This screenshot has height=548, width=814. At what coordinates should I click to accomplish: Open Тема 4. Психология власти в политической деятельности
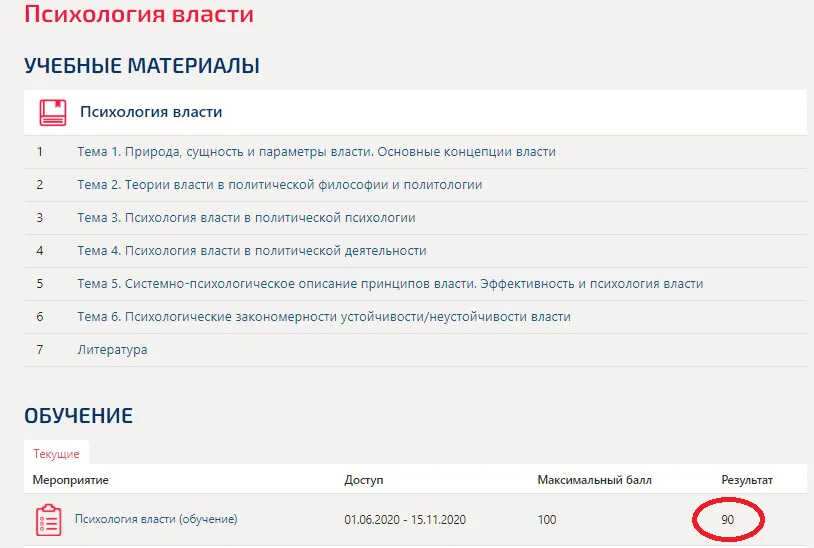(252, 251)
